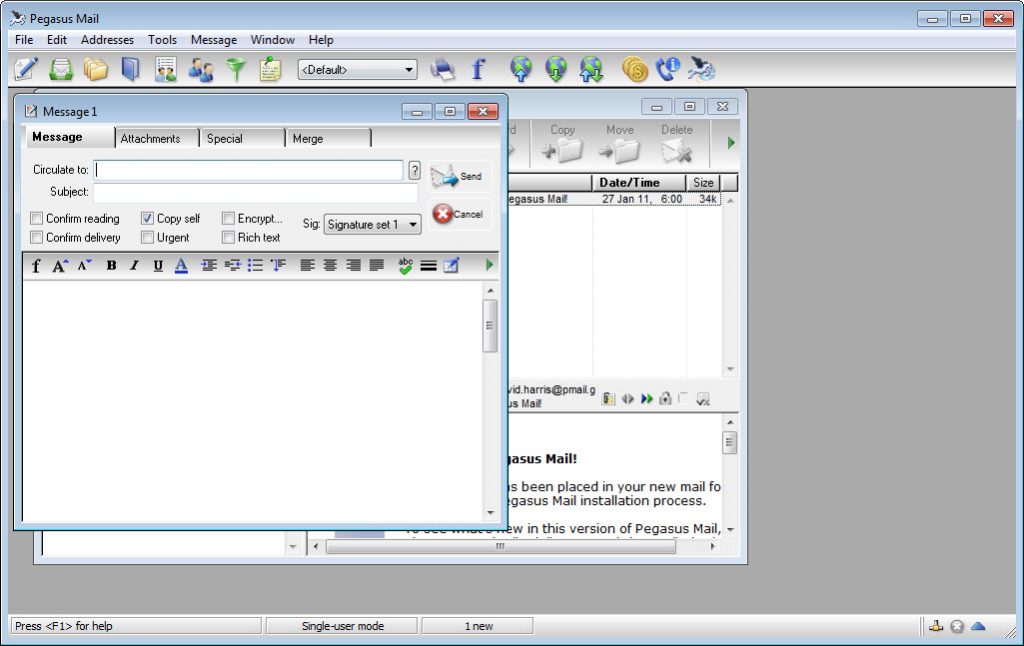Click the gold coins icon
The height and width of the screenshot is (646, 1024).
click(x=634, y=69)
